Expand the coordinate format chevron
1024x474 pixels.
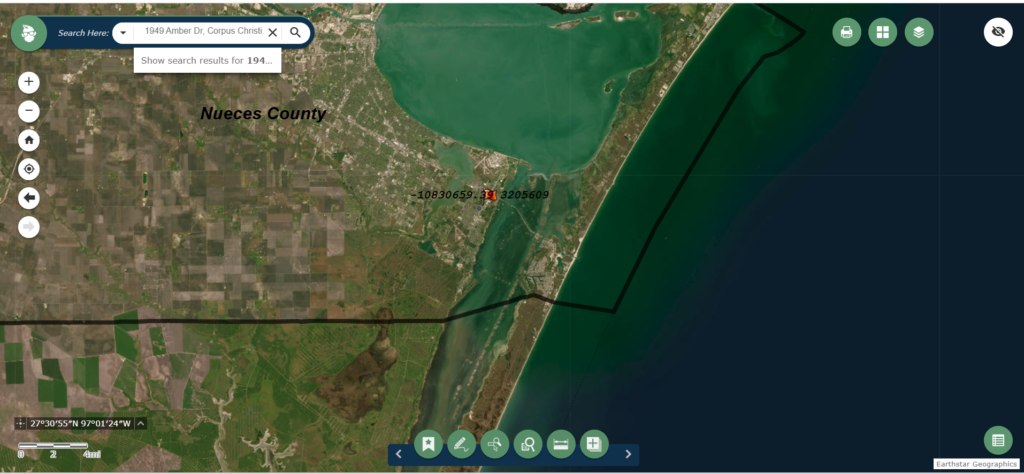[x=141, y=423]
